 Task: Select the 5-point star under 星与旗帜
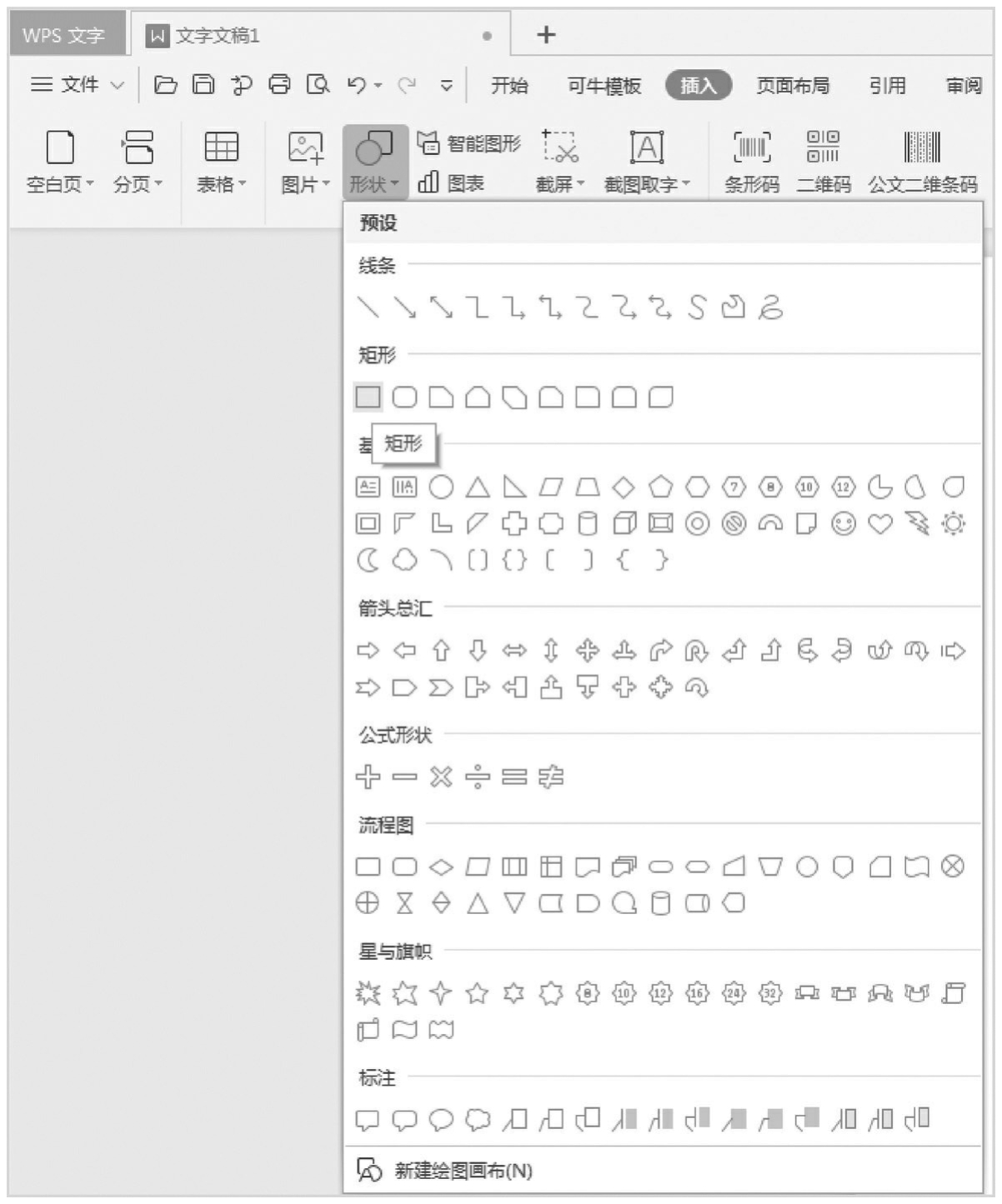coord(478,992)
